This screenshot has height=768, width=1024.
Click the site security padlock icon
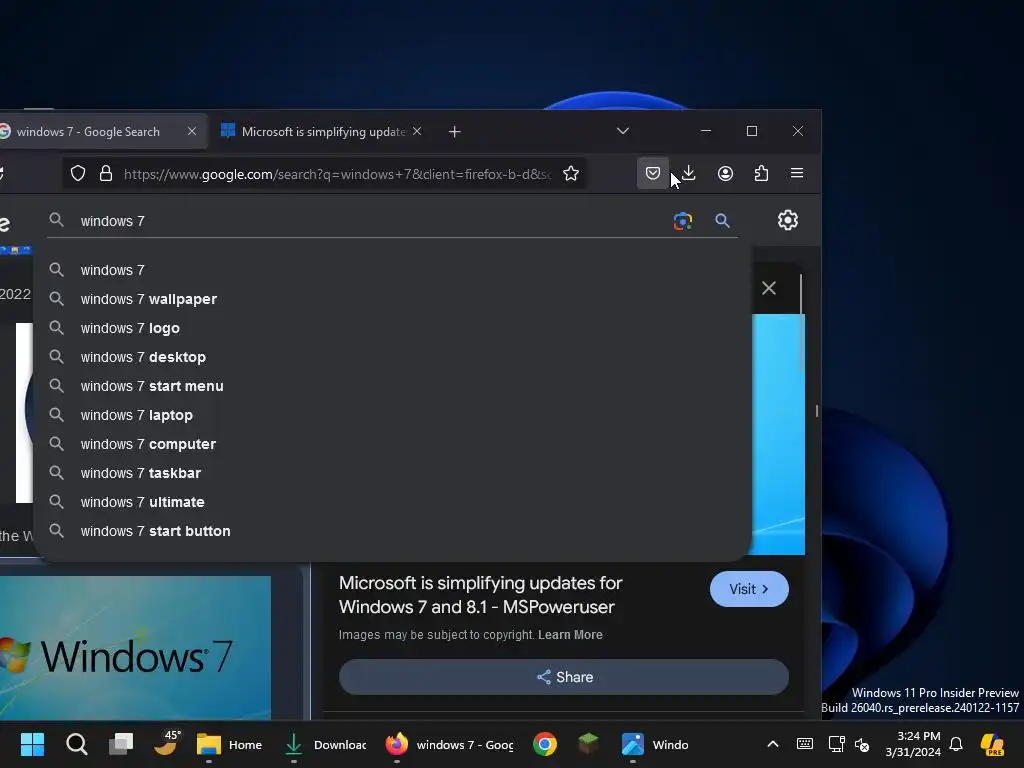[x=106, y=173]
